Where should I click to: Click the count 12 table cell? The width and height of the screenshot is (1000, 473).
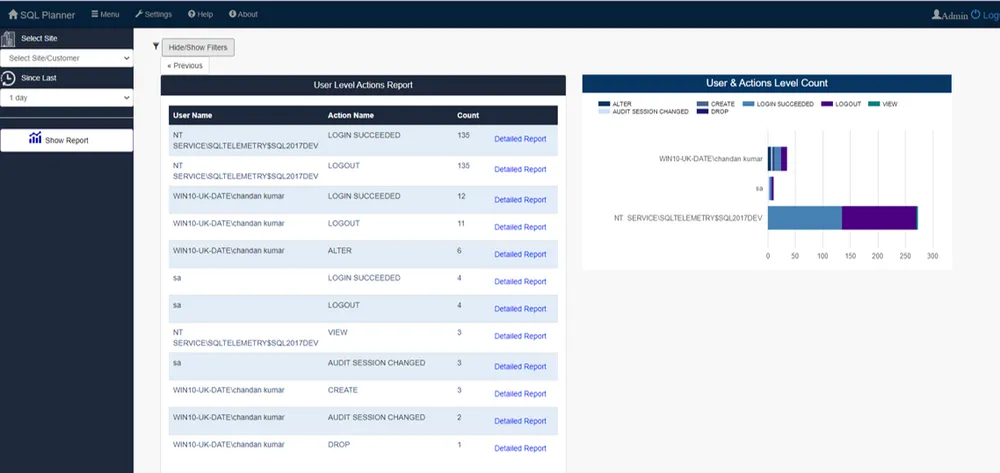coord(462,196)
